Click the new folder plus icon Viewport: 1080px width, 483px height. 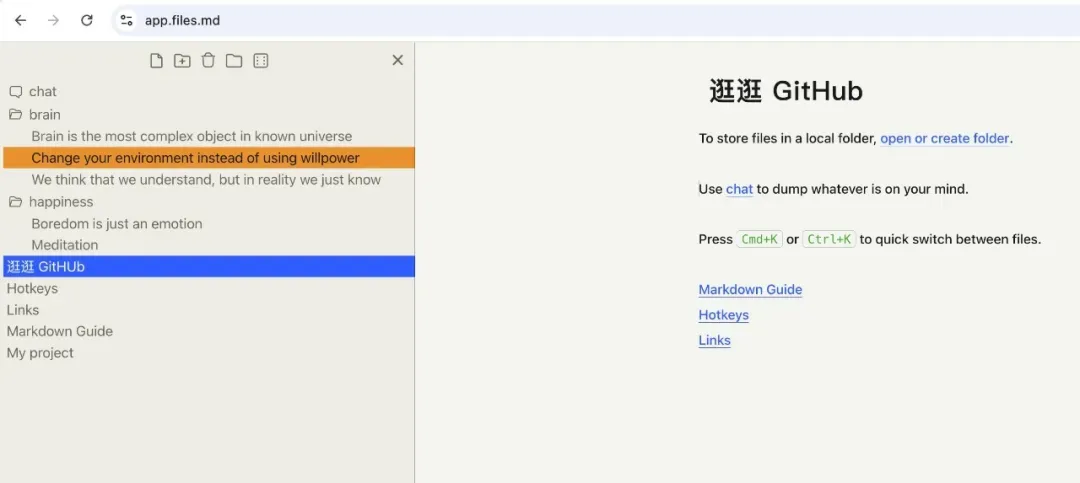tap(182, 61)
